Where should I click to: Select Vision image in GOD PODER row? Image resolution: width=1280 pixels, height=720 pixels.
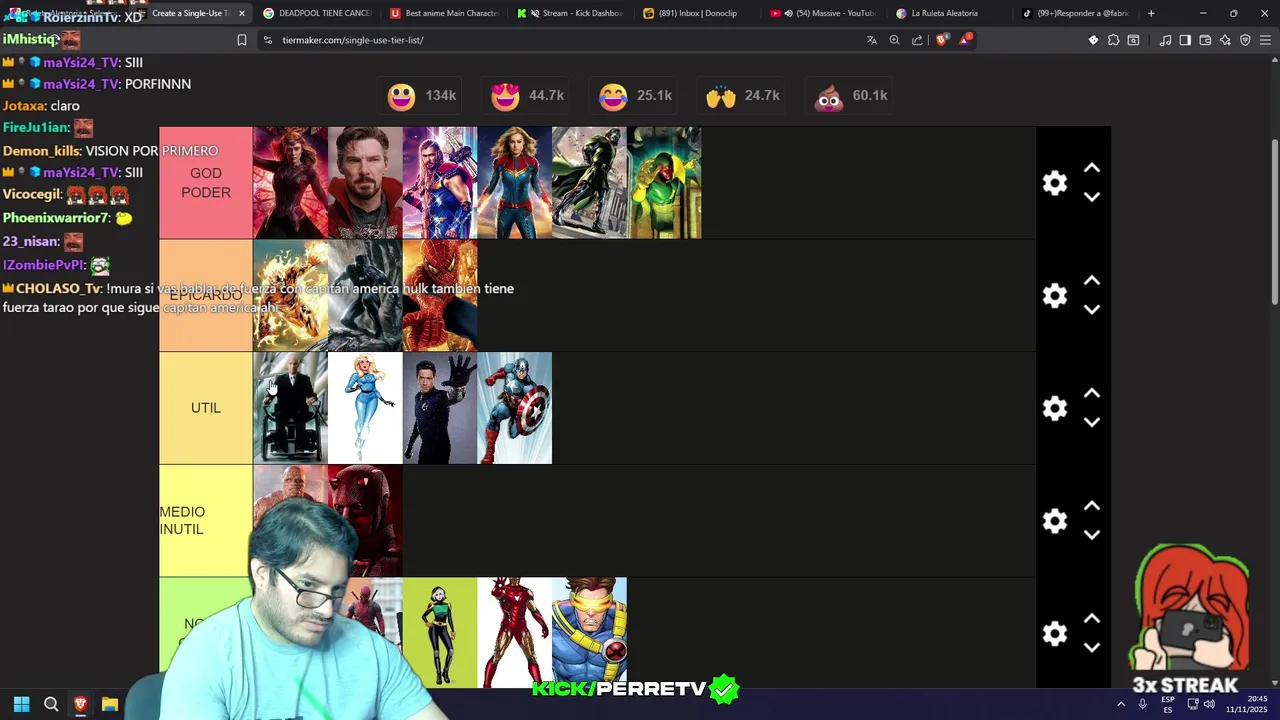(x=664, y=183)
